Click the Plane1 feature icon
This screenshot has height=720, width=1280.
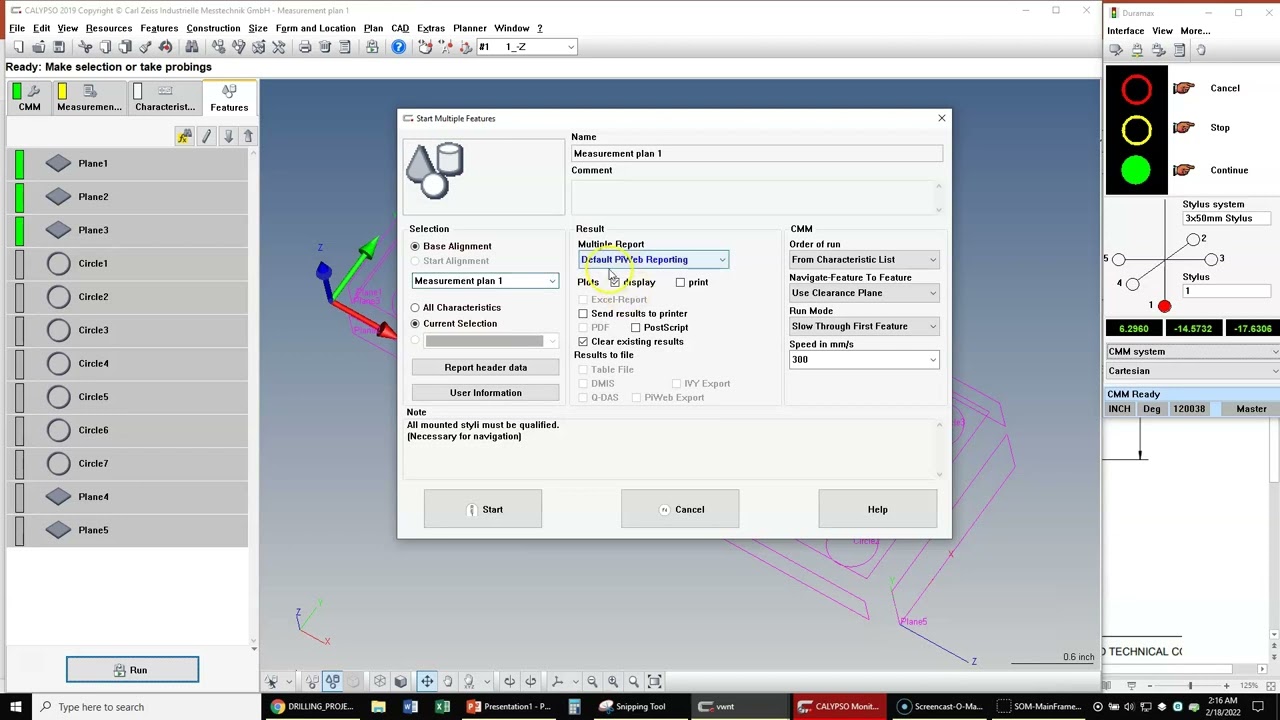point(58,163)
